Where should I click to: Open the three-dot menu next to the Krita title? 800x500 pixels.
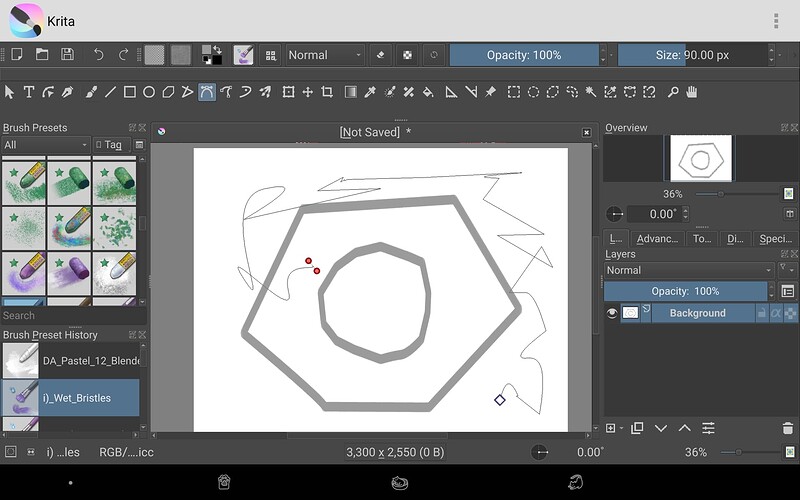776,21
